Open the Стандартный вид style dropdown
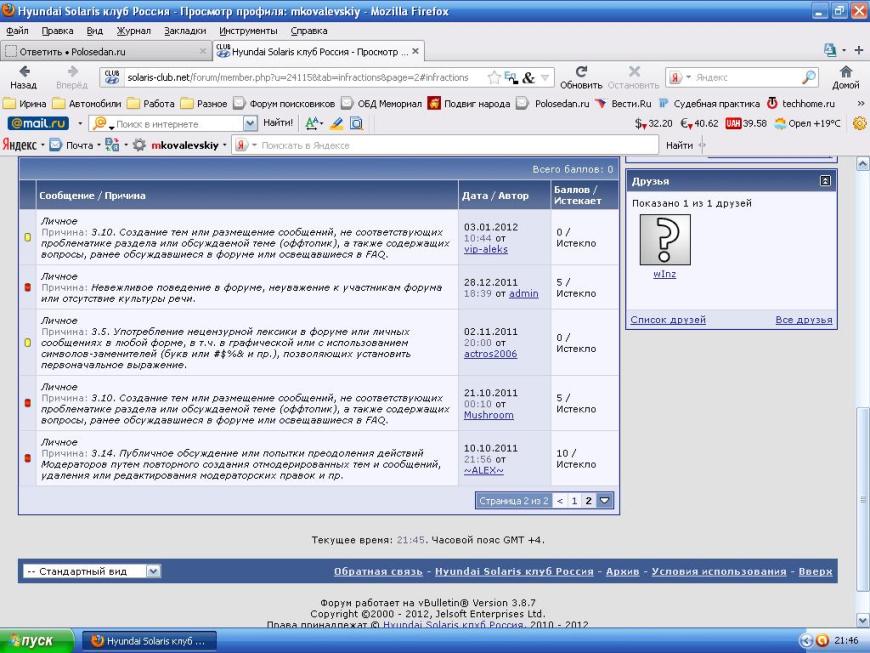 pos(153,571)
